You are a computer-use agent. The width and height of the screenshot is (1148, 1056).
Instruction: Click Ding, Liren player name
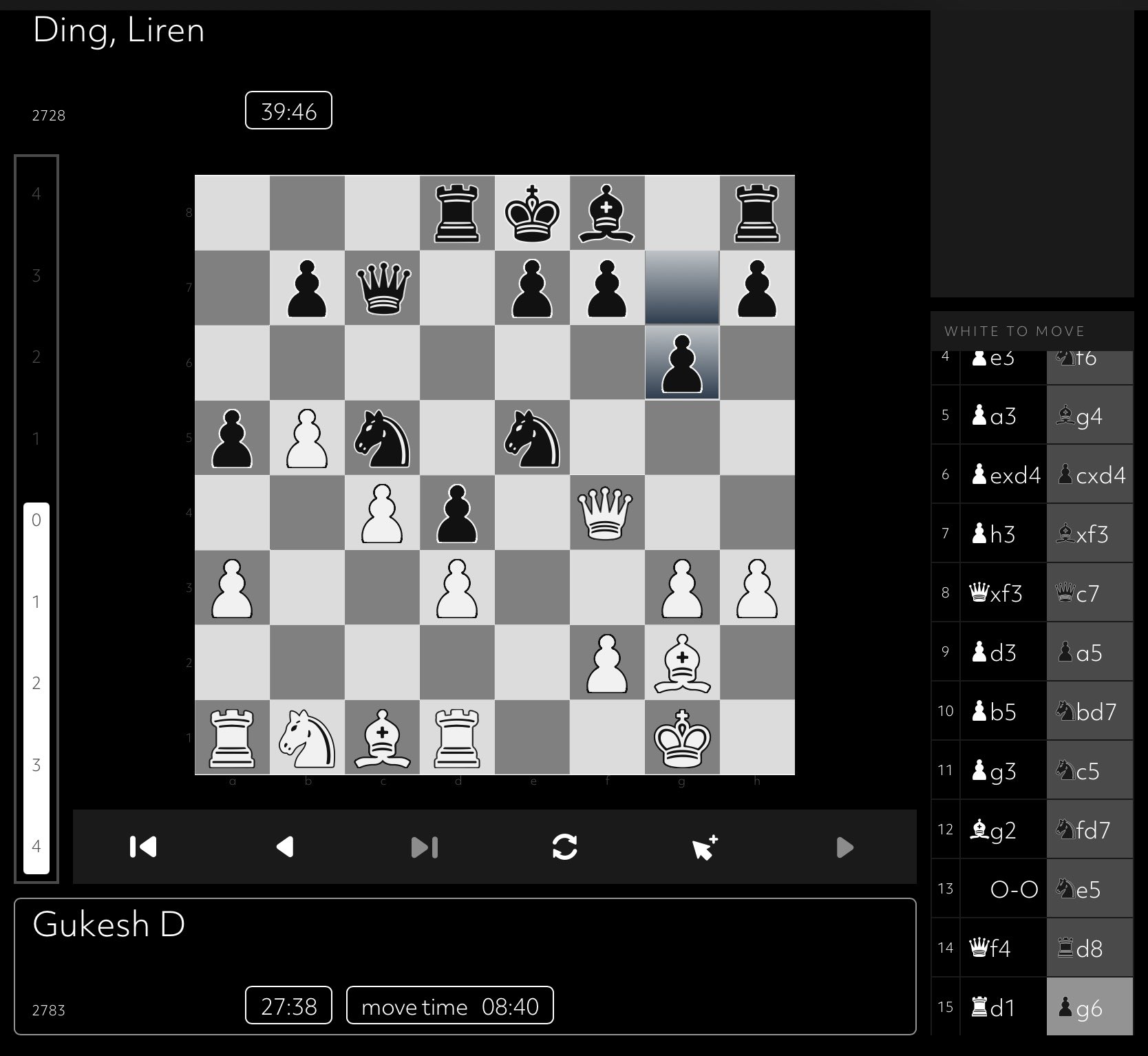[x=118, y=31]
